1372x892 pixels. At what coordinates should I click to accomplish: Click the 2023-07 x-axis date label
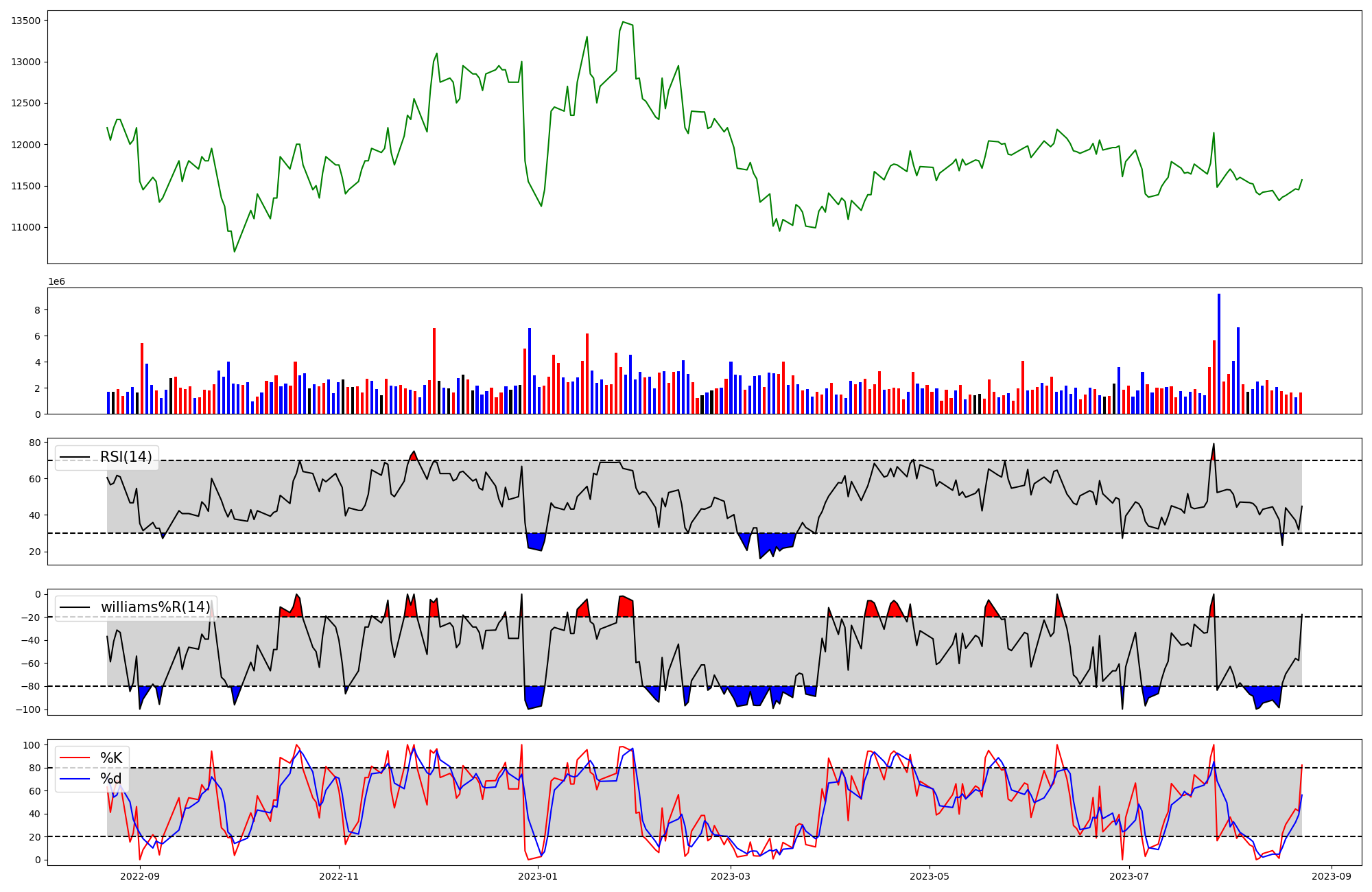click(1129, 876)
